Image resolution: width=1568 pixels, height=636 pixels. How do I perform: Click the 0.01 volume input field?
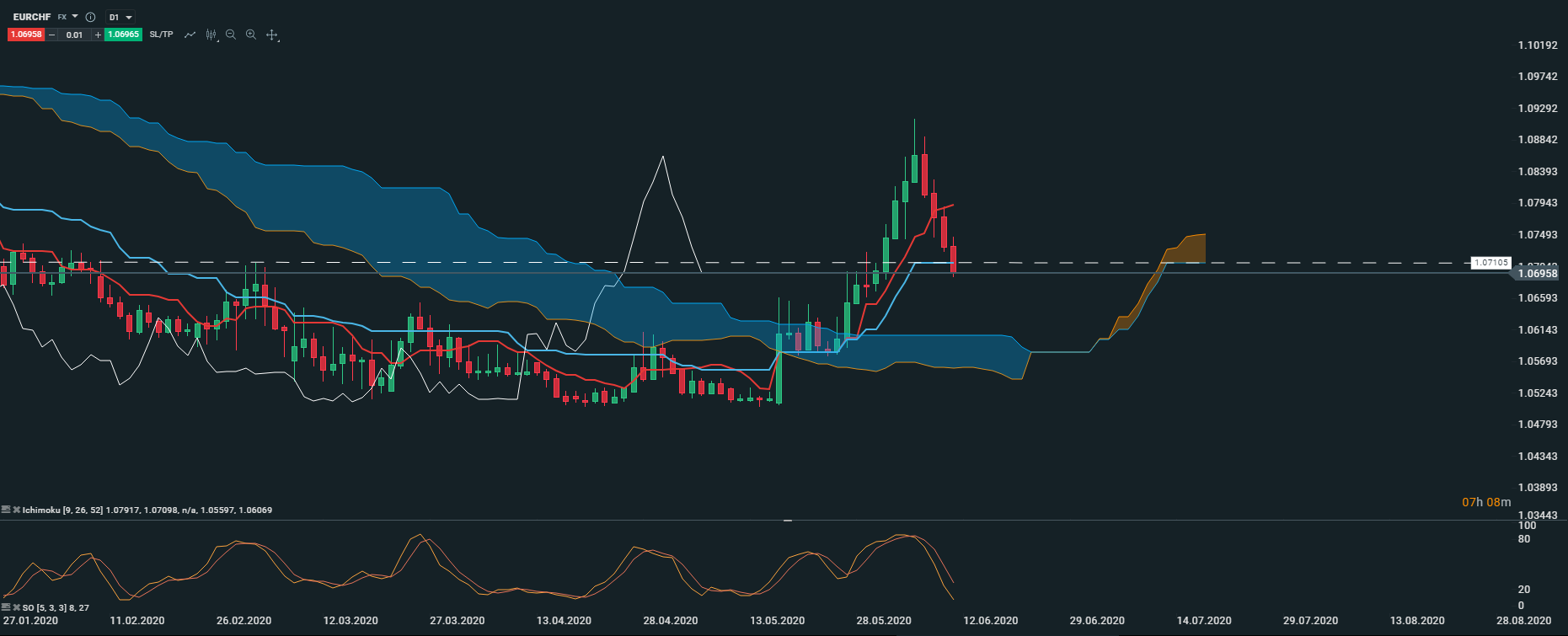(x=75, y=35)
